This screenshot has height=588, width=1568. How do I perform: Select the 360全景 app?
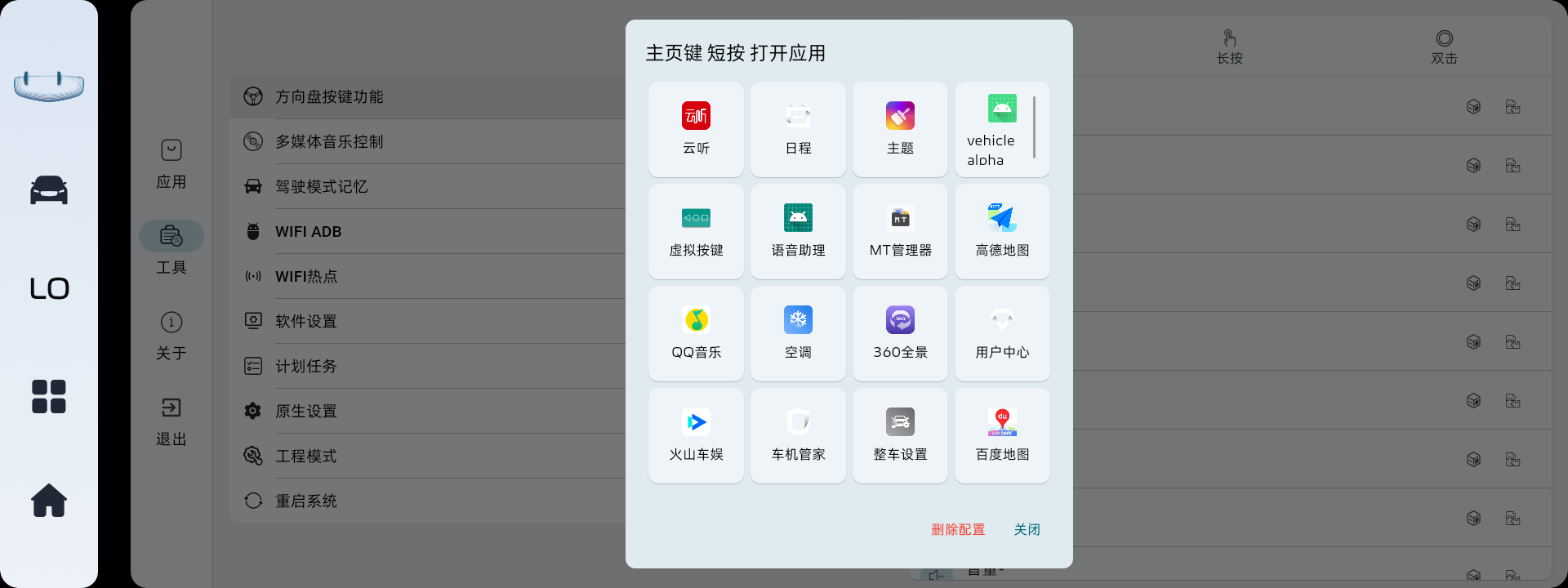[900, 333]
